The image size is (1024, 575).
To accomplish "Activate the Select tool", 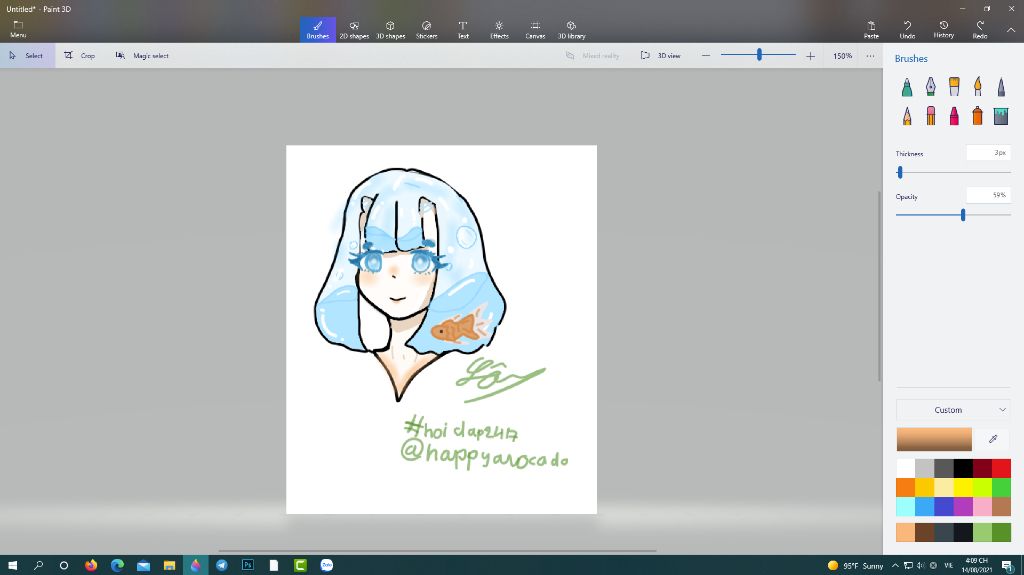I will [x=27, y=56].
